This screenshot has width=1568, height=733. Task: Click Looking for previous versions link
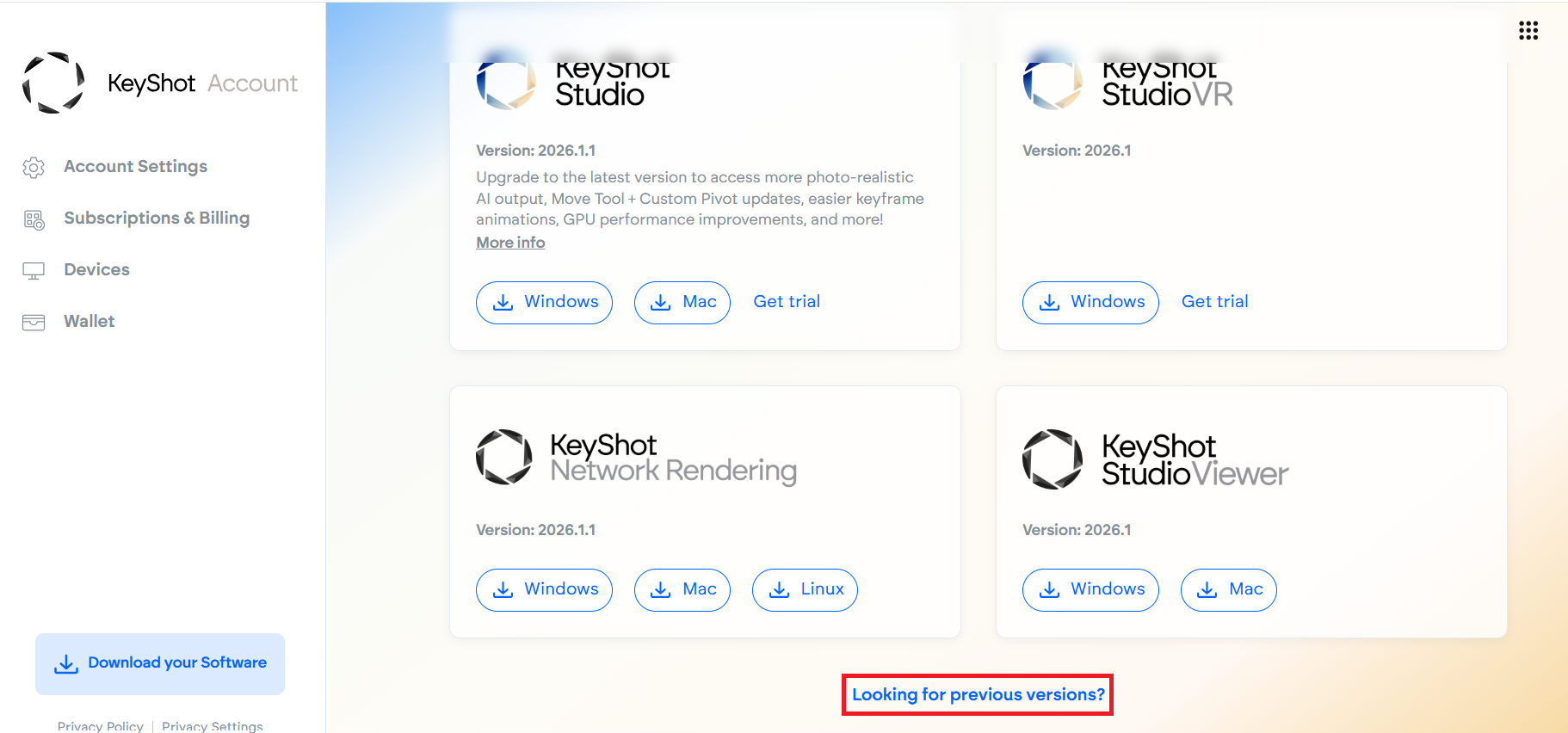978,694
